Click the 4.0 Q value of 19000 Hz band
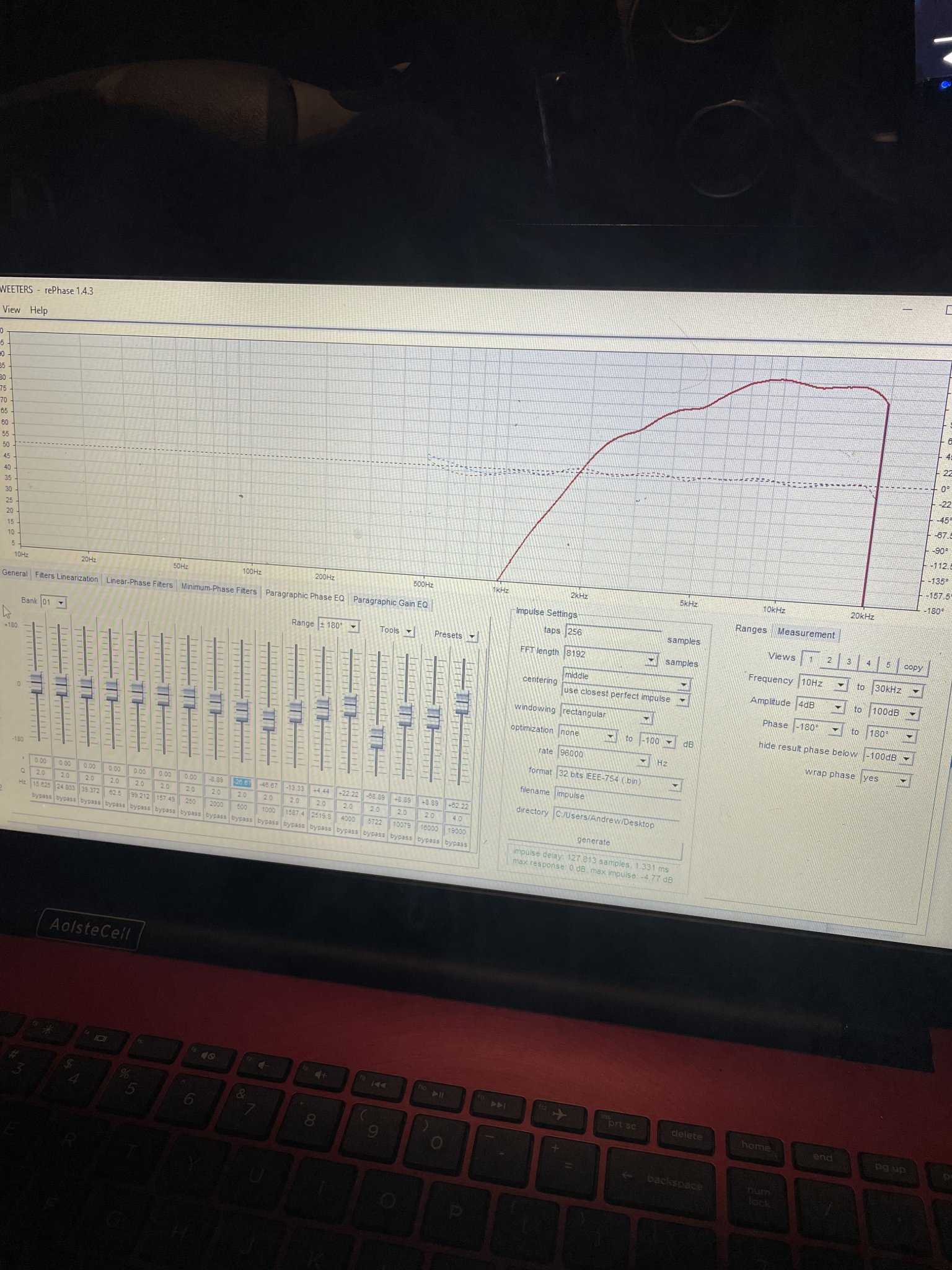 pyautogui.click(x=457, y=819)
